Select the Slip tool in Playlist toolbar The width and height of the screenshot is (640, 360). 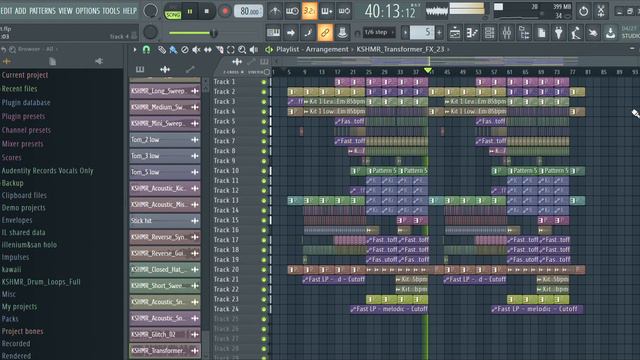point(208,50)
